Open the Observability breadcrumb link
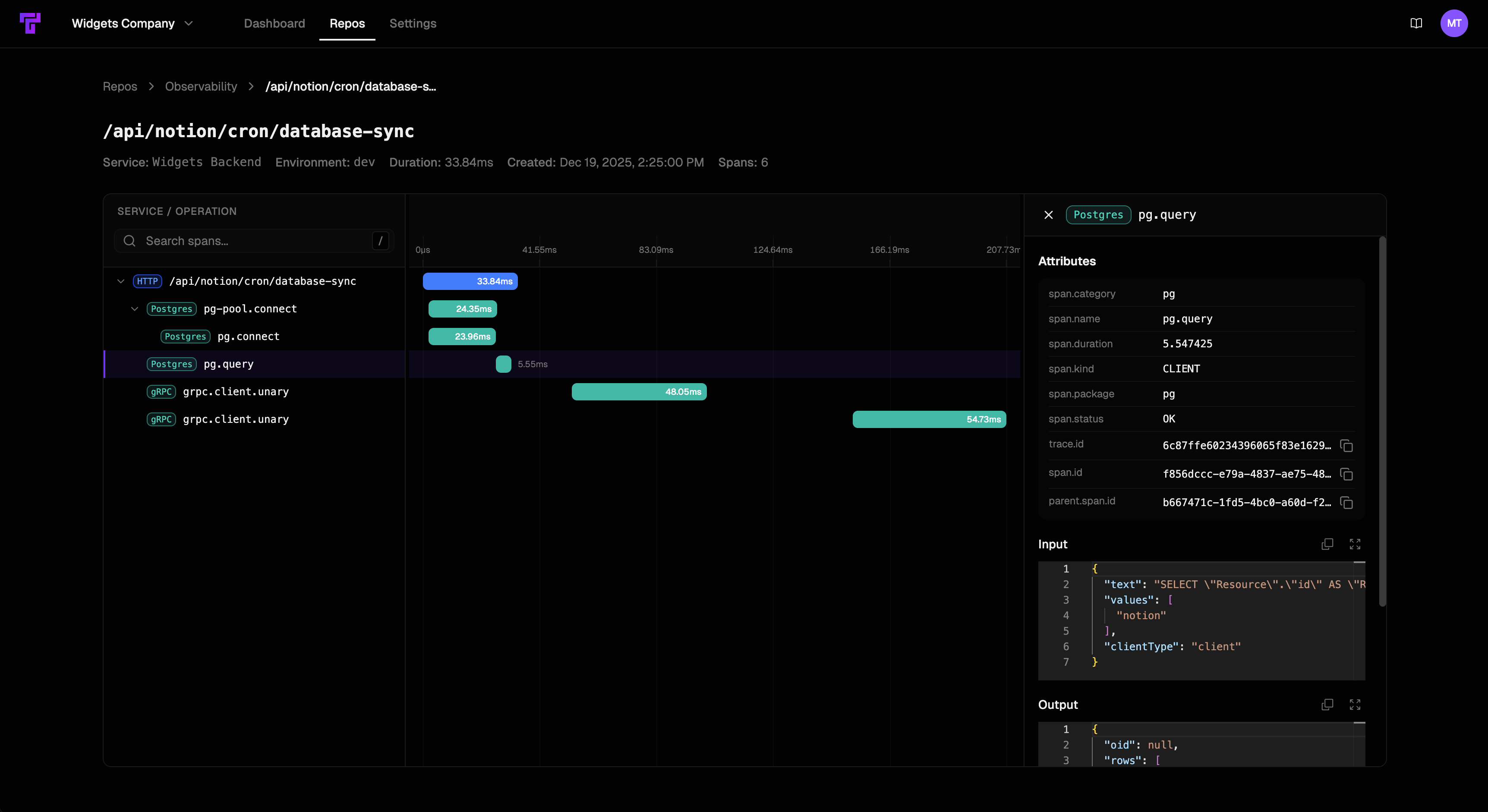 pos(200,86)
